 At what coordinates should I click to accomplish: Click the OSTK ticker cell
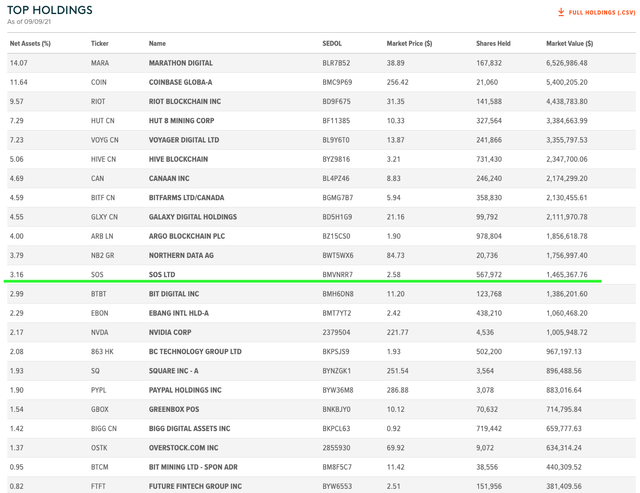(99, 448)
